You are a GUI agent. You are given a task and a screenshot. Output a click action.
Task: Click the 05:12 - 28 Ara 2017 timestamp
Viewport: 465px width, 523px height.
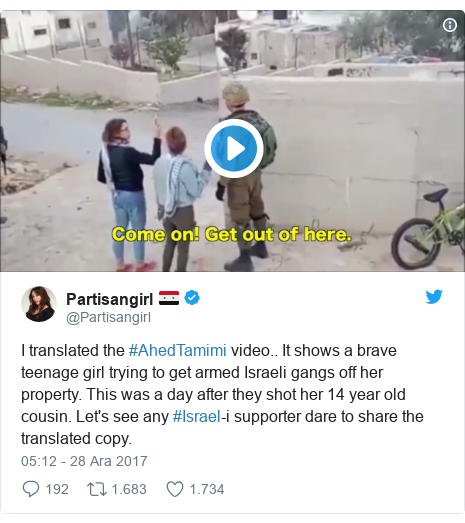pyautogui.click(x=84, y=461)
